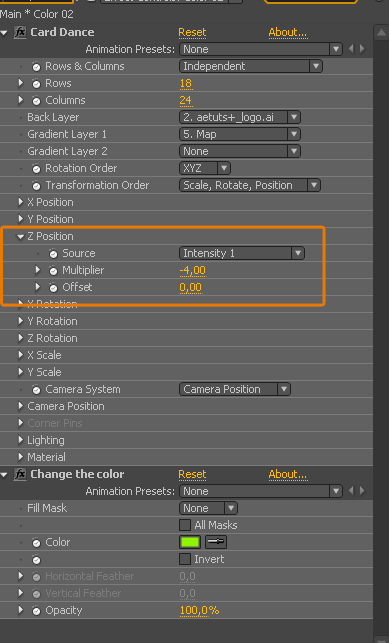
Task: Open About for Change the color
Action: 288,474
